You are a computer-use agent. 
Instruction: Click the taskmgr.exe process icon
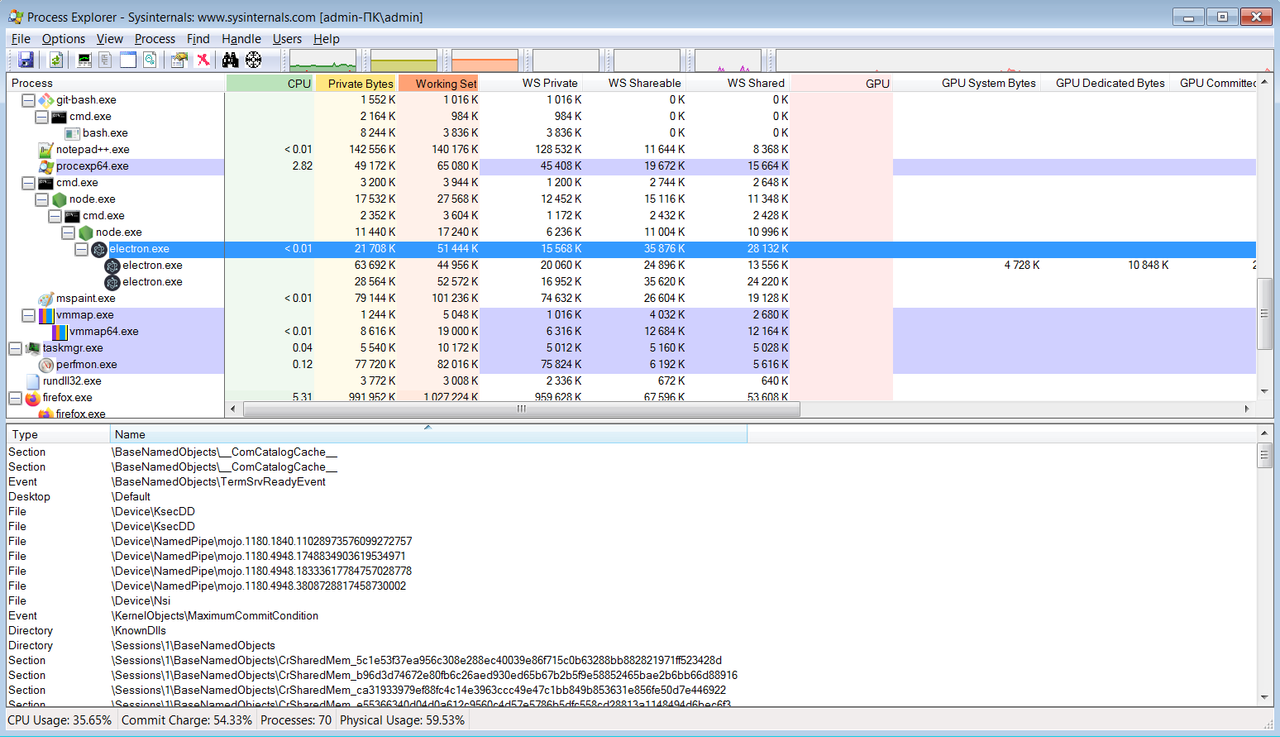click(33, 348)
